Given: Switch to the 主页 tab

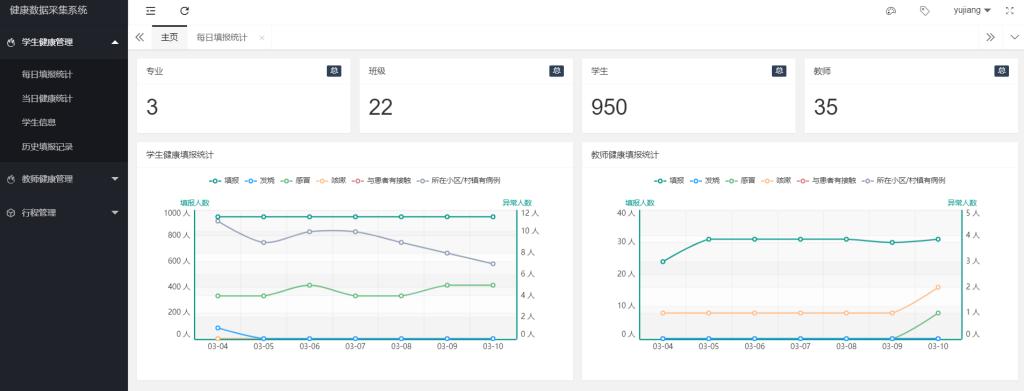Looking at the screenshot, I should [x=169, y=37].
